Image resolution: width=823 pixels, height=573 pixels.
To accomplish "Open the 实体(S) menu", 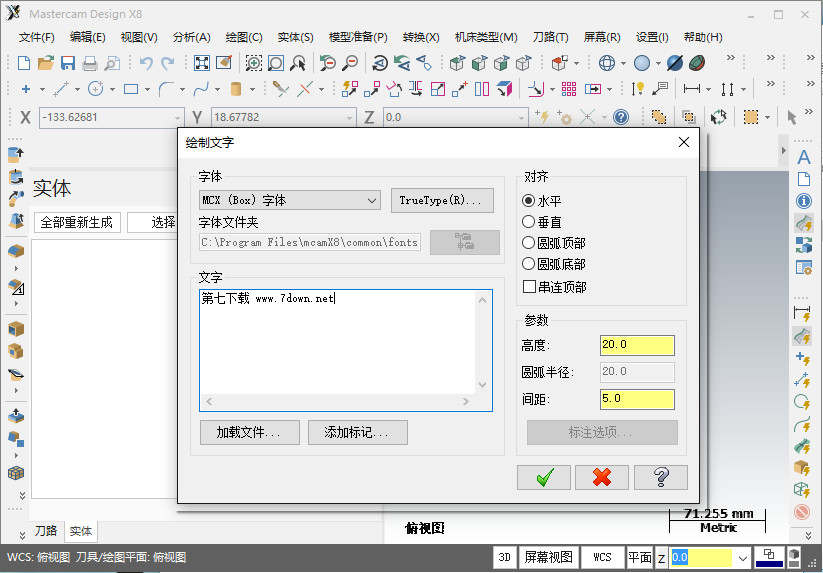I will click(296, 37).
